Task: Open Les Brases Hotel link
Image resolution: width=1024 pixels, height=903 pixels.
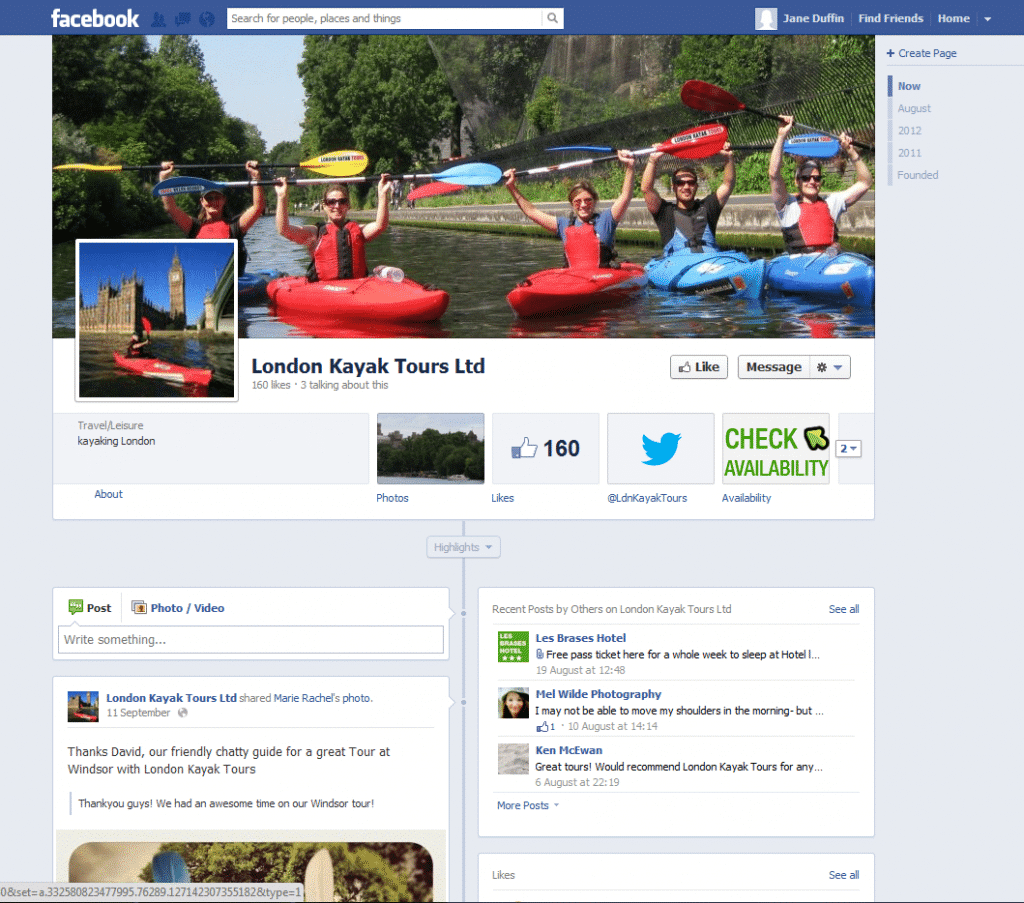Action: [581, 638]
